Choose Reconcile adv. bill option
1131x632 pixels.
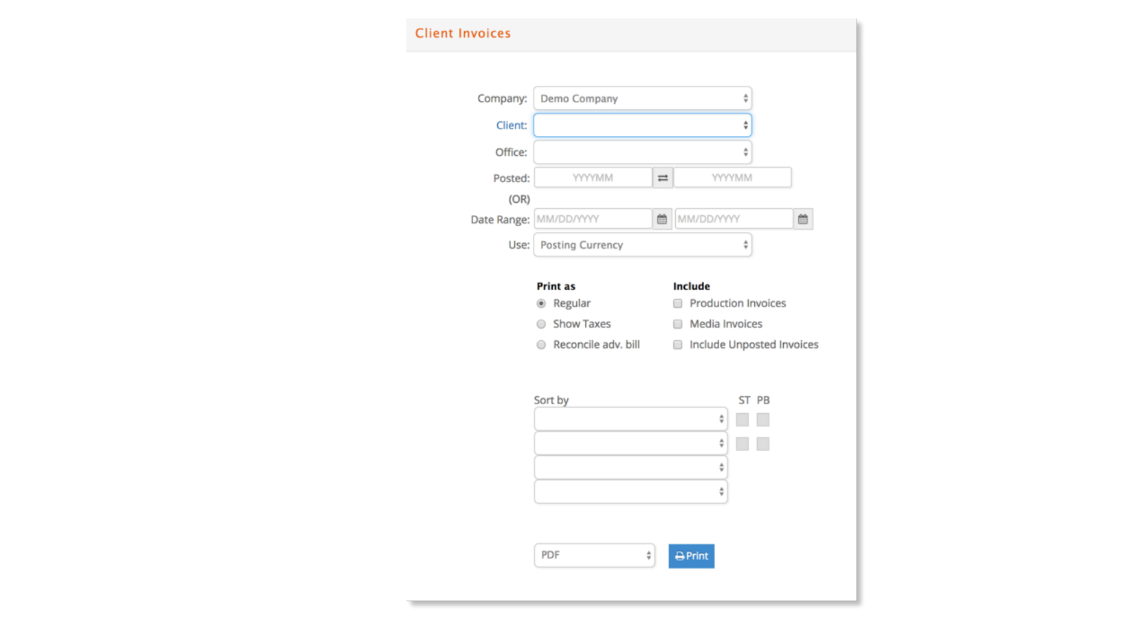[x=541, y=345]
